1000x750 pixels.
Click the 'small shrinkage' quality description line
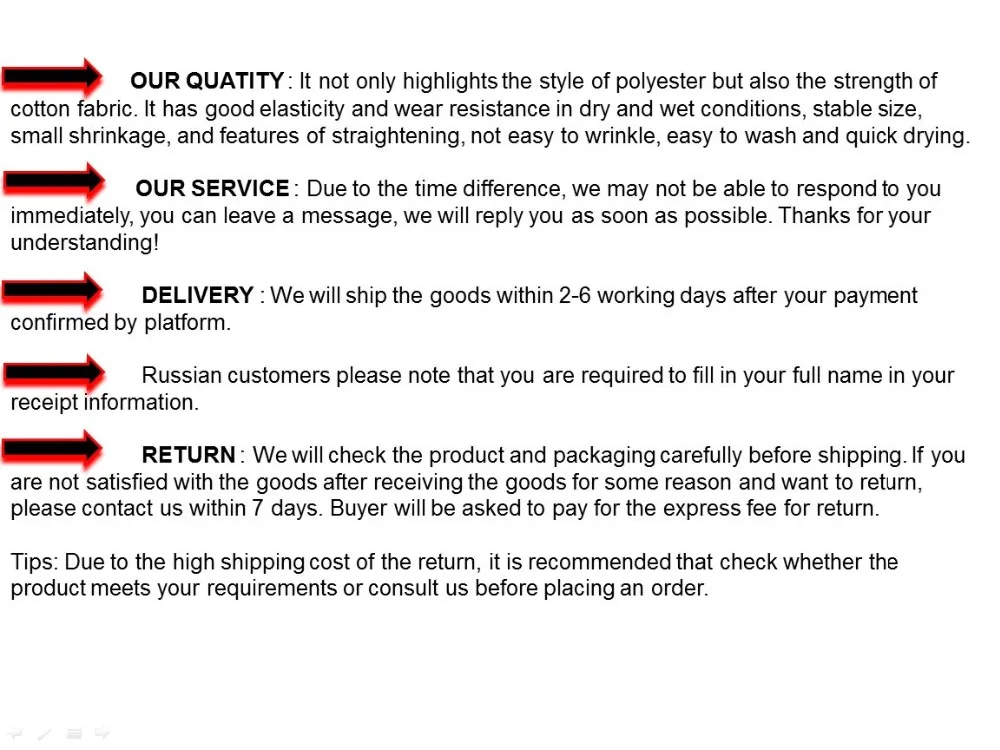tap(490, 136)
